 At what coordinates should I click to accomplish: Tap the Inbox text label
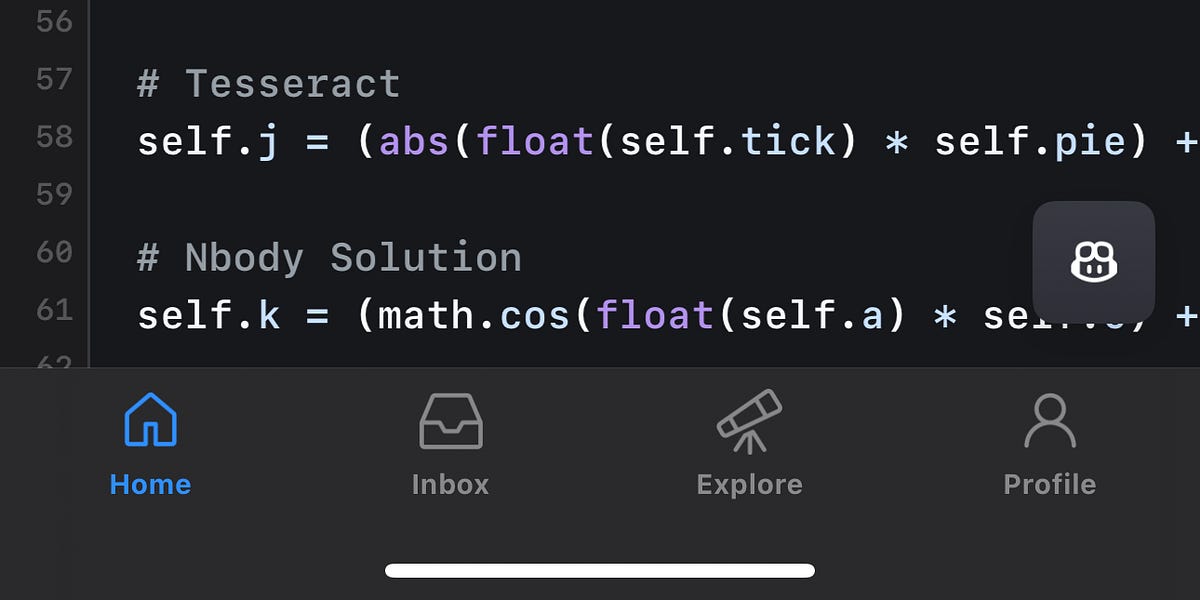click(450, 484)
